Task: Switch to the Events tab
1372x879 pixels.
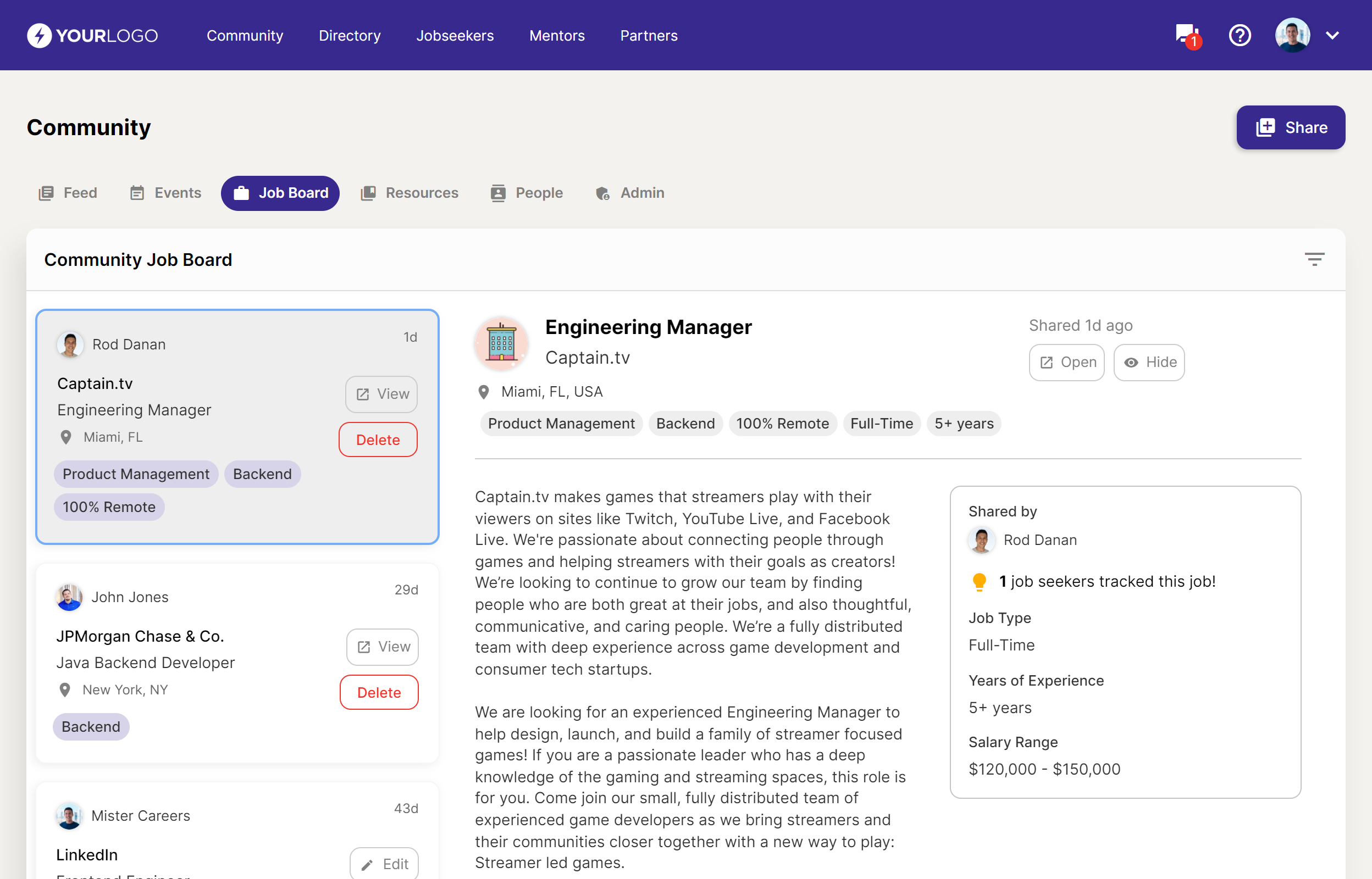Action: point(166,193)
